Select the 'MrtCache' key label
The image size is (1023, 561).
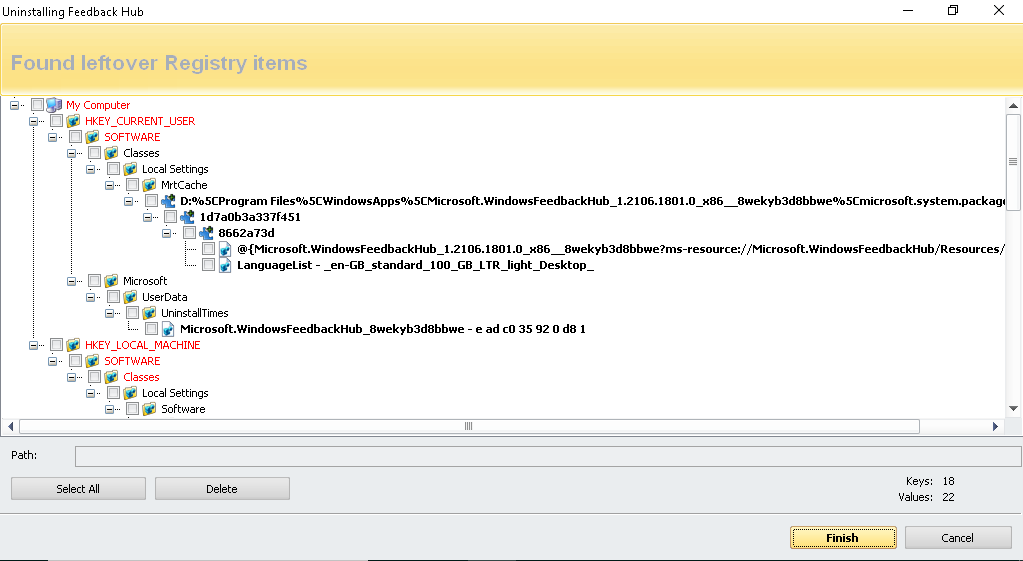pos(184,185)
